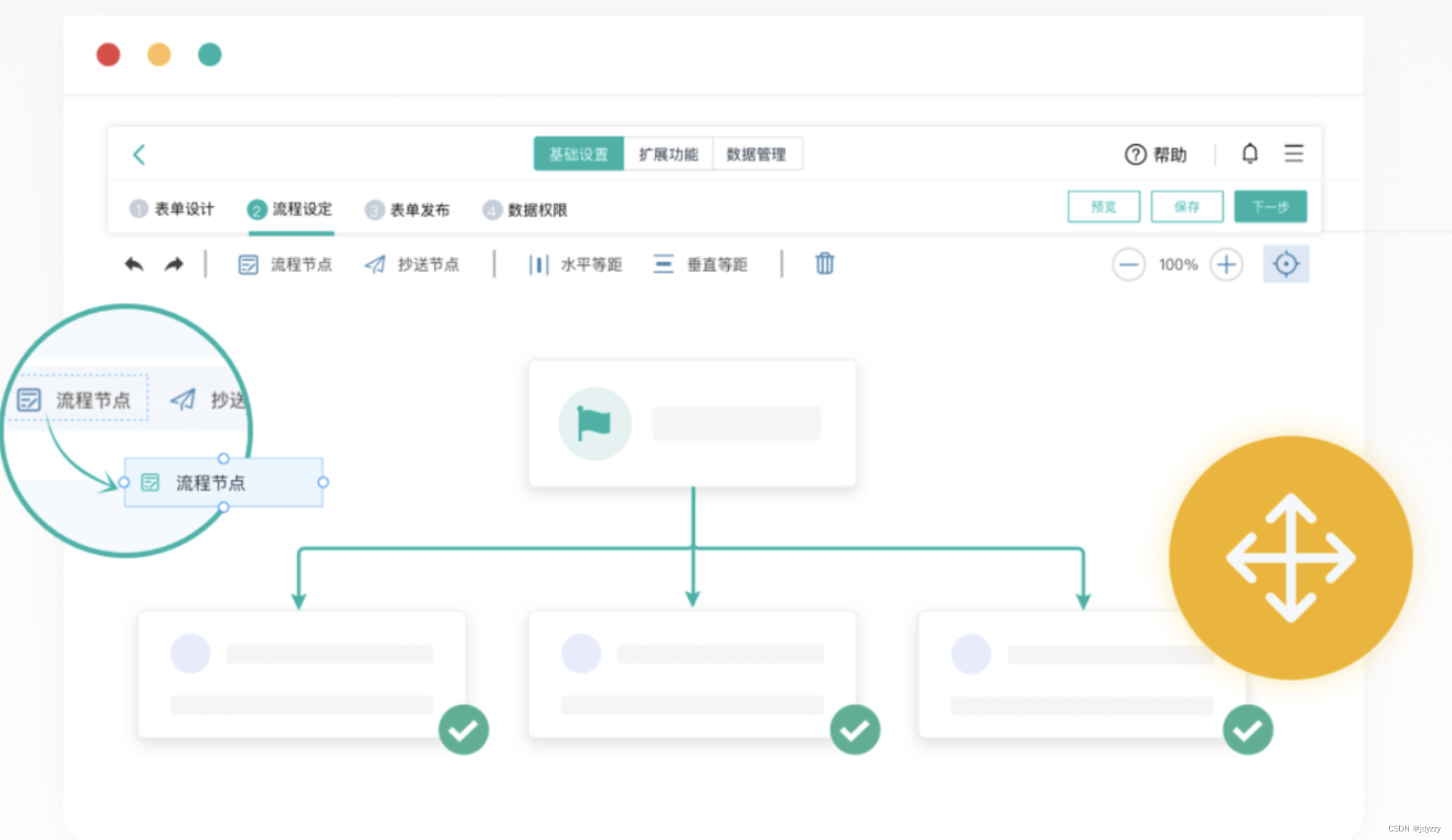Viewport: 1452px width, 840px height.
Task: Open the notification bell
Action: pos(1249,154)
